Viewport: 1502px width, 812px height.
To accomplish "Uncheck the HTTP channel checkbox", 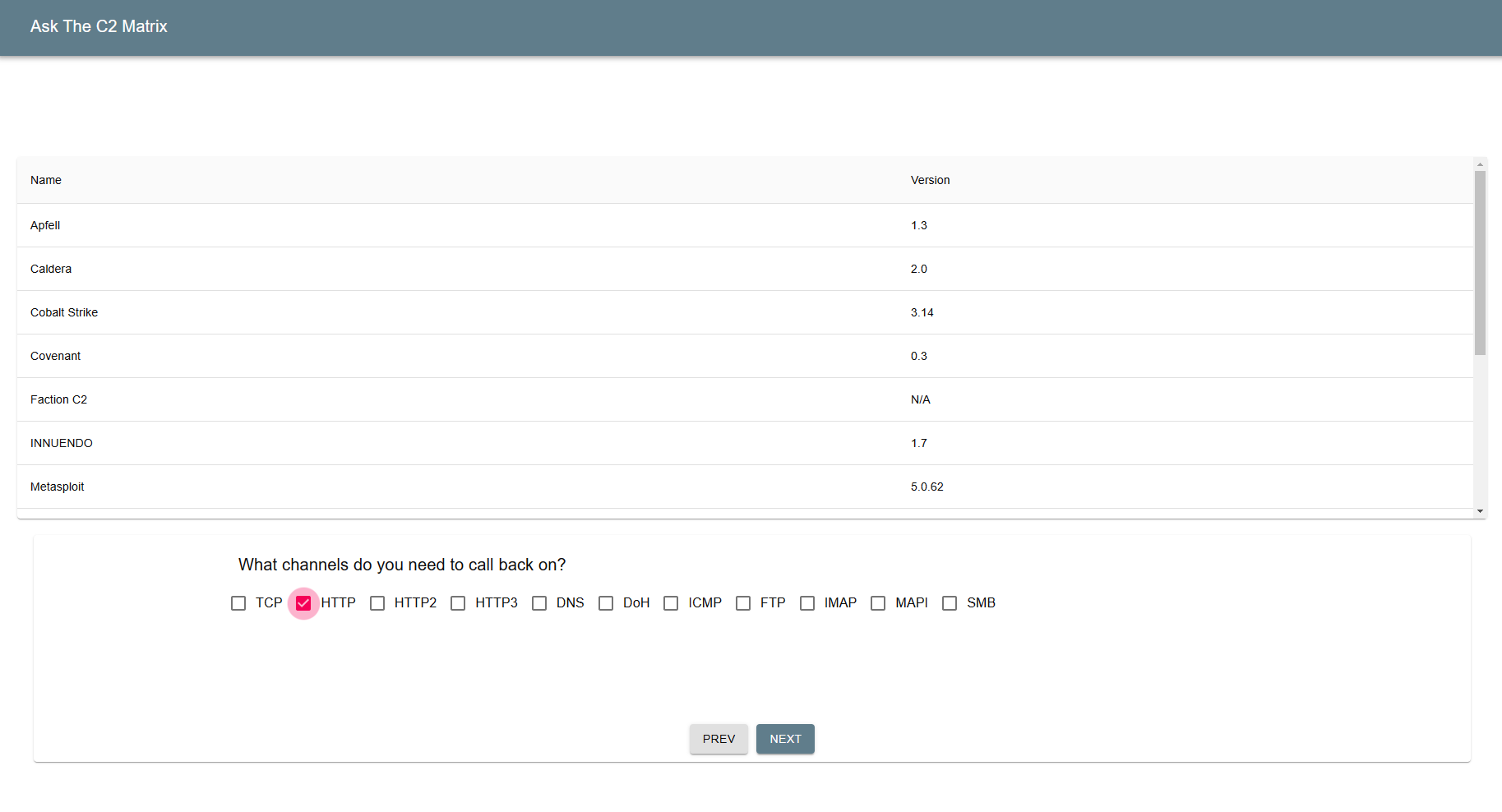I will point(303,603).
